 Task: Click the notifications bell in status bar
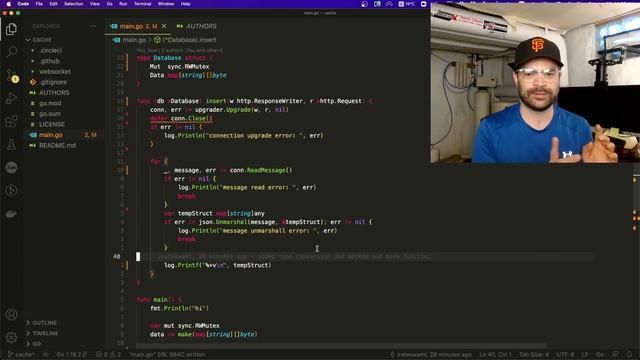point(629,354)
